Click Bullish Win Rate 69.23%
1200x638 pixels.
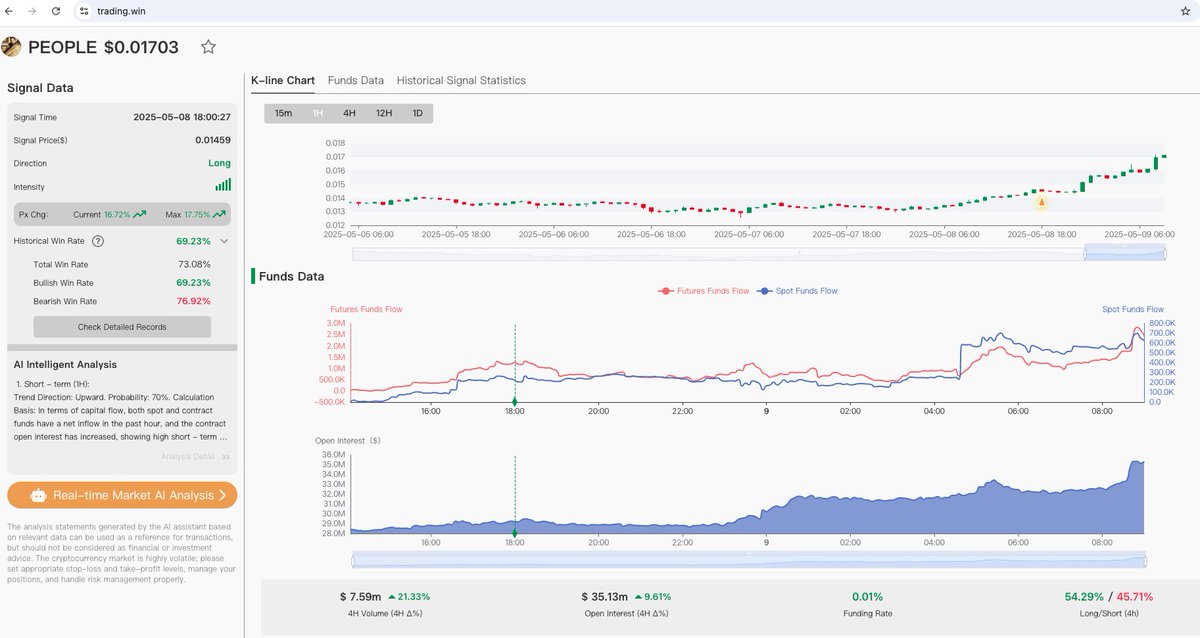tap(194, 283)
